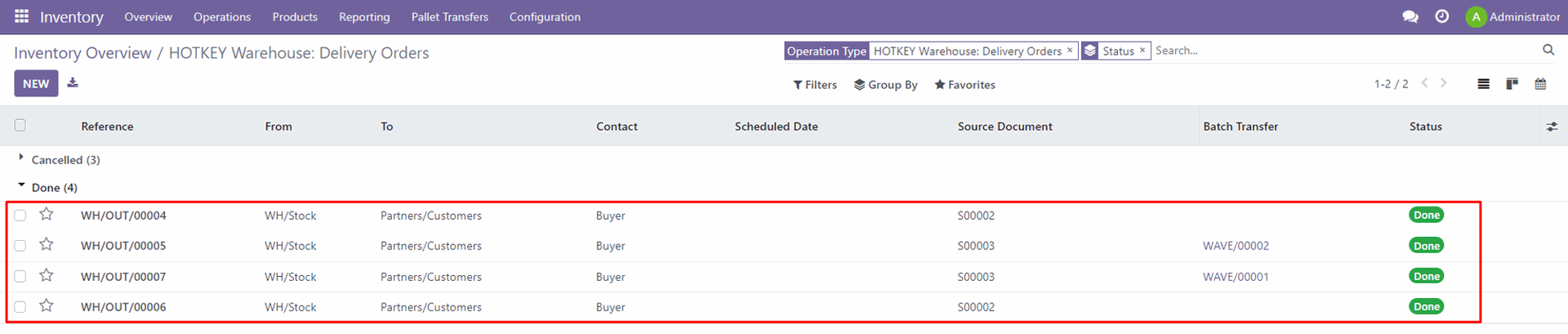The width and height of the screenshot is (1568, 334).
Task: Click S00003 source of WH/OUT/00005
Action: pyautogui.click(x=976, y=246)
